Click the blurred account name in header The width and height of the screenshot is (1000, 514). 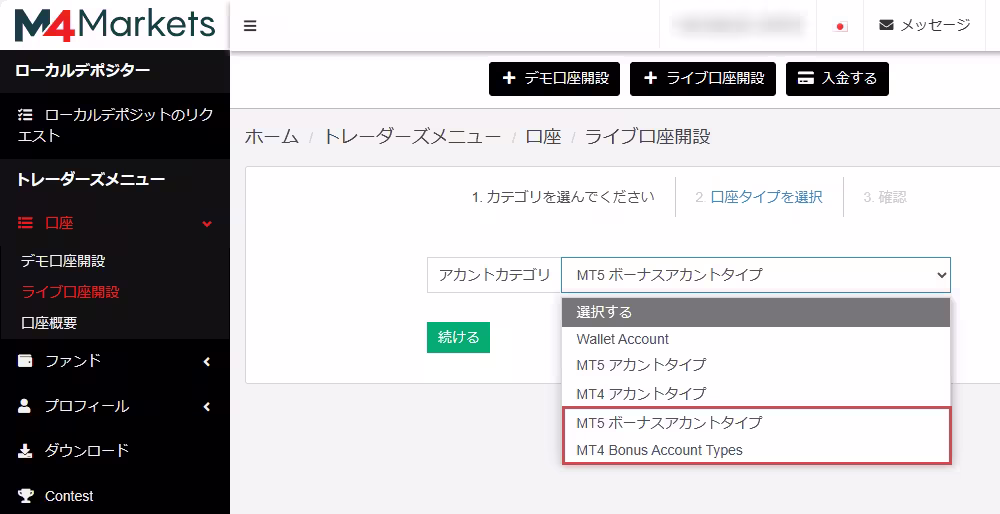[737, 25]
